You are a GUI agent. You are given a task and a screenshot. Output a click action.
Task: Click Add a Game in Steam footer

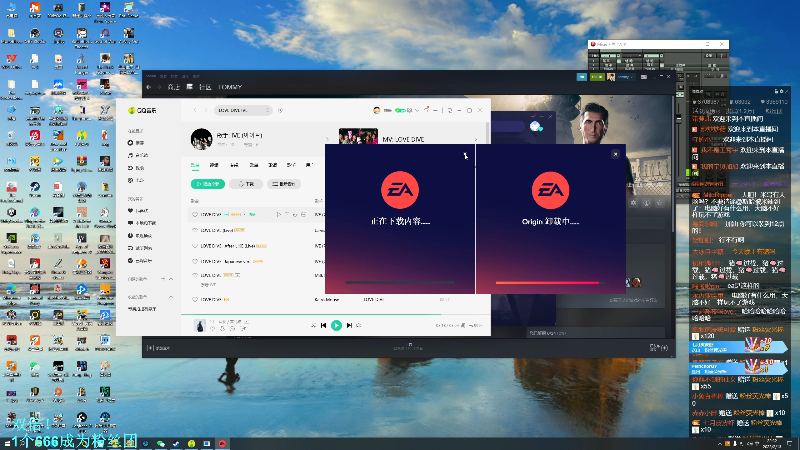(159, 348)
